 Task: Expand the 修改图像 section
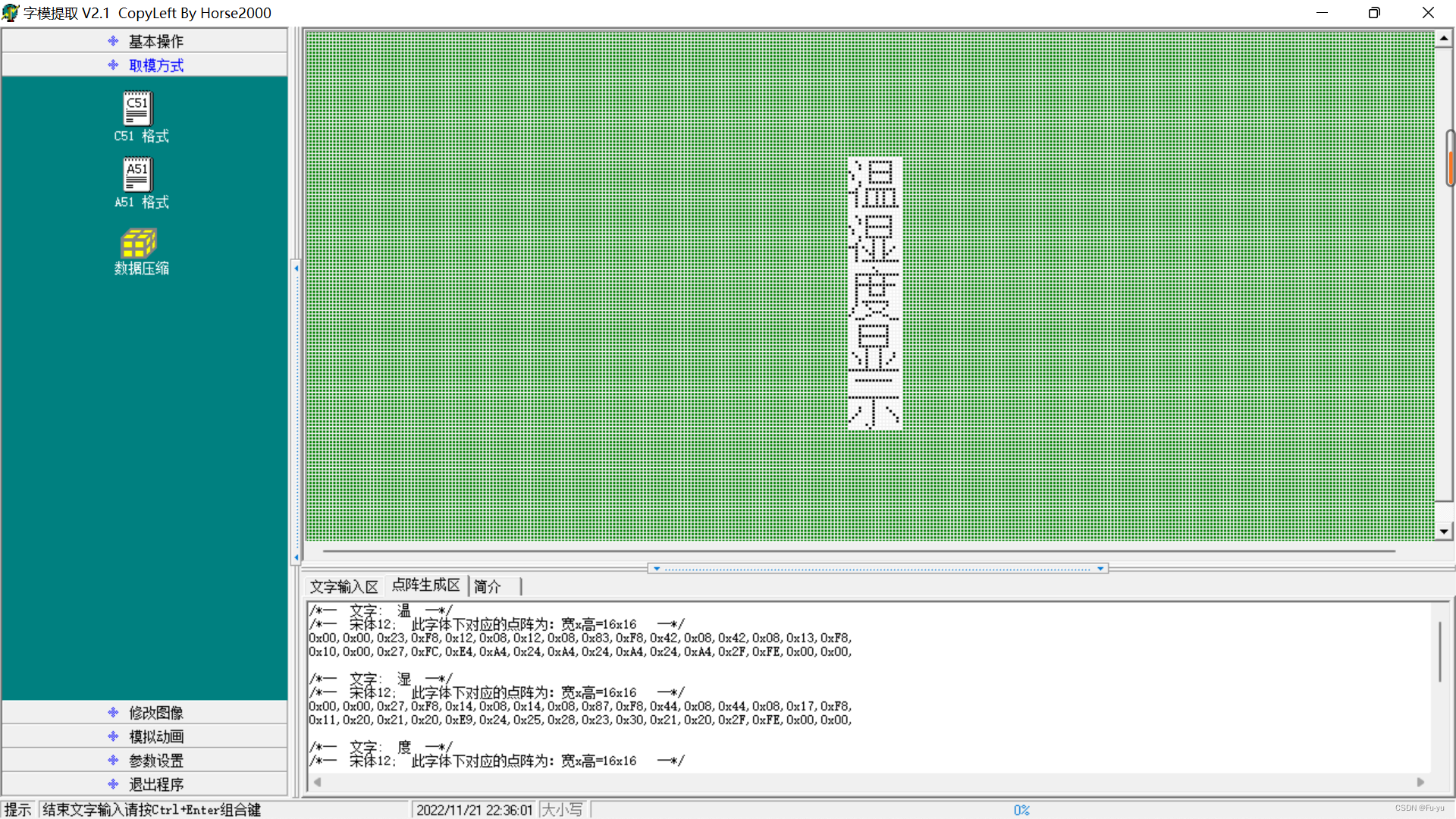[x=144, y=712]
